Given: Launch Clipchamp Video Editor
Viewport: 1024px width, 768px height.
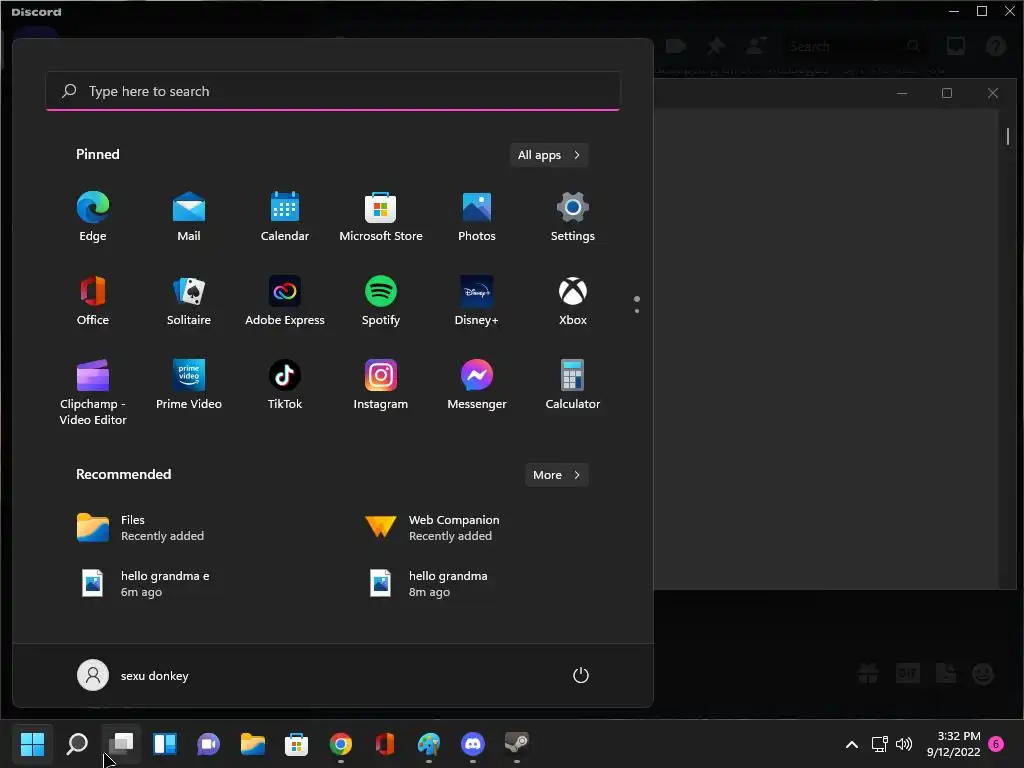Looking at the screenshot, I should [x=93, y=393].
